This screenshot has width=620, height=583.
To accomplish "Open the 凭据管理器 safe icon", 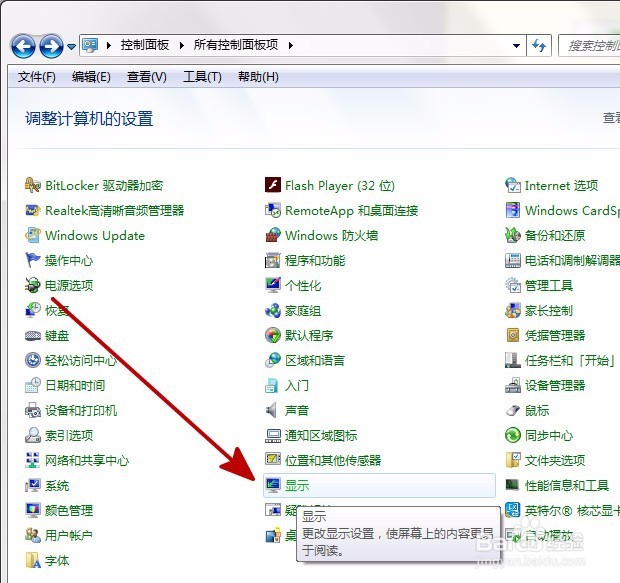I will (513, 335).
